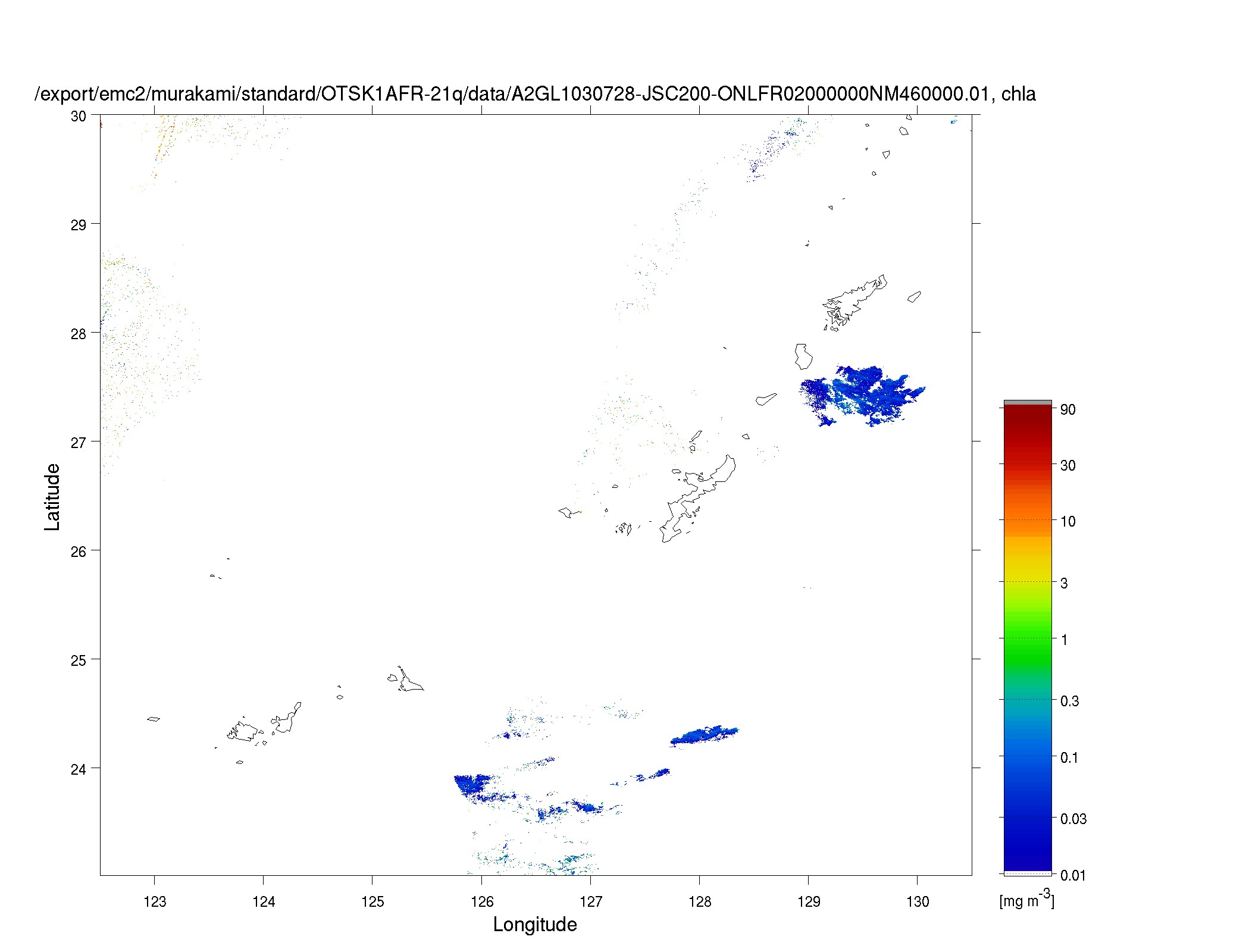The height and width of the screenshot is (952, 1249).
Task: Click colorbar label 0.1
Action: pos(1069,758)
